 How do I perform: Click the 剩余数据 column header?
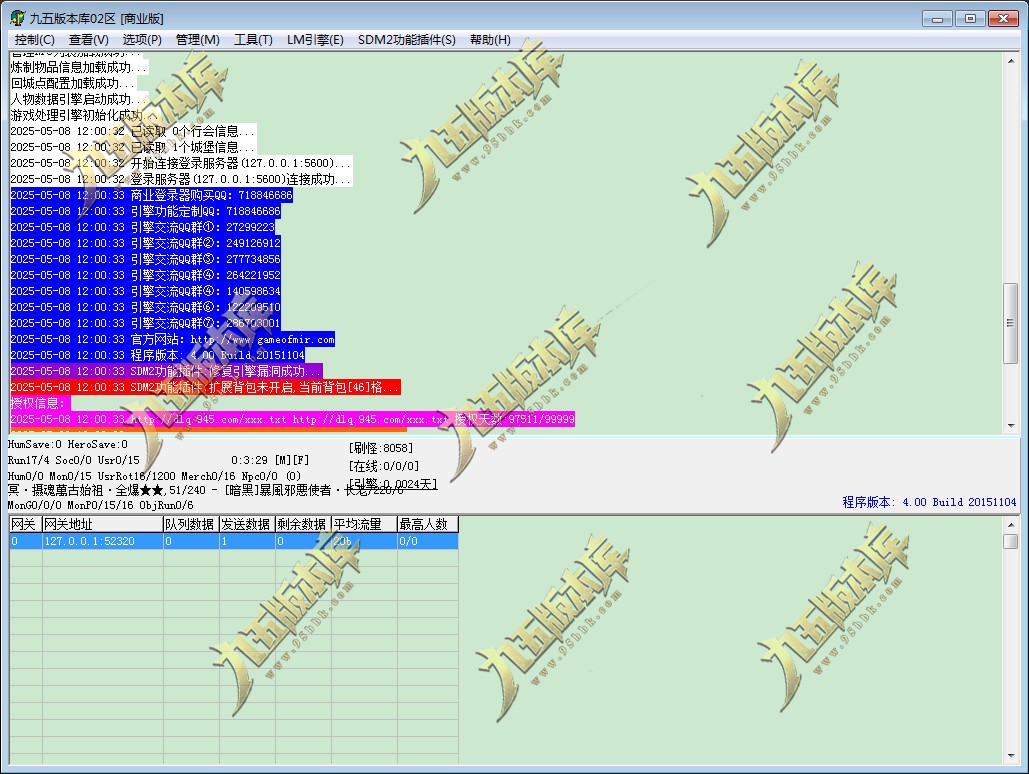pyautogui.click(x=303, y=524)
